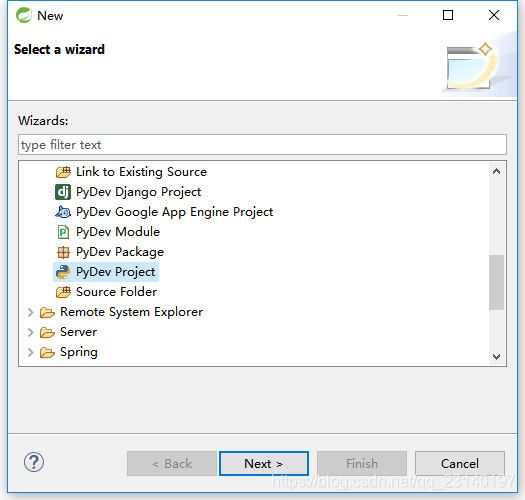The height and width of the screenshot is (500, 525).
Task: Close the New dialog window
Action: pos(494,15)
